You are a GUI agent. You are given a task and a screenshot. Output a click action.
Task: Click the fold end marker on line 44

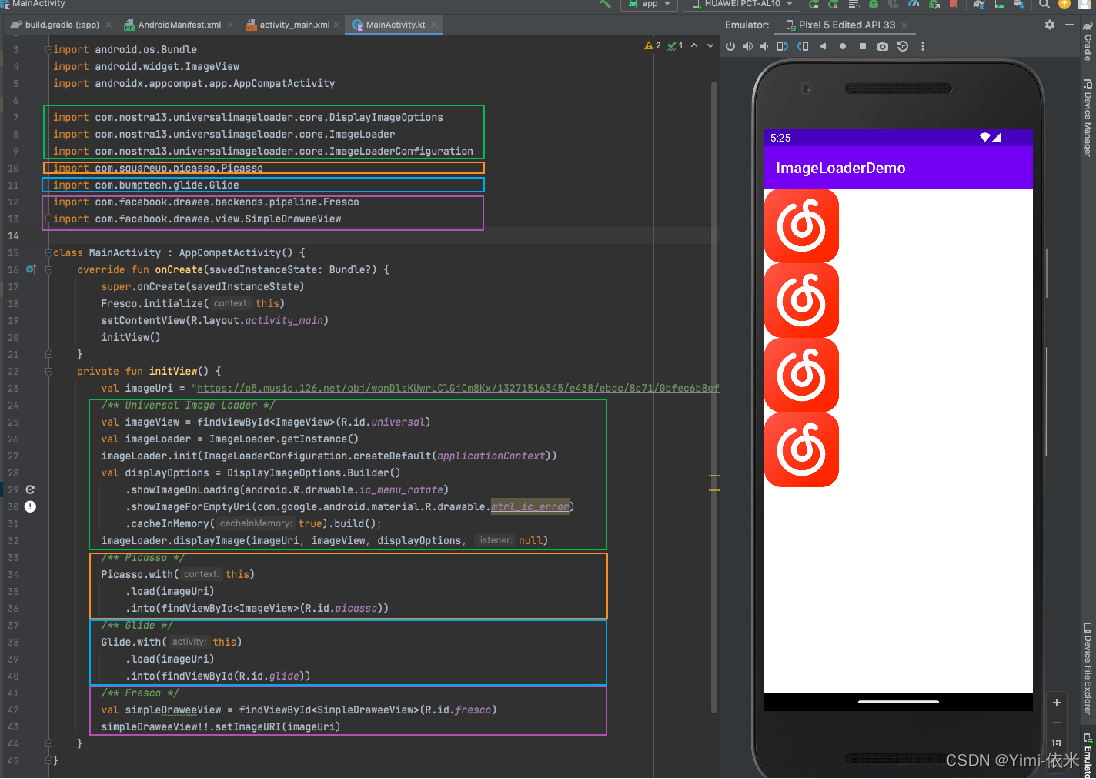point(48,743)
